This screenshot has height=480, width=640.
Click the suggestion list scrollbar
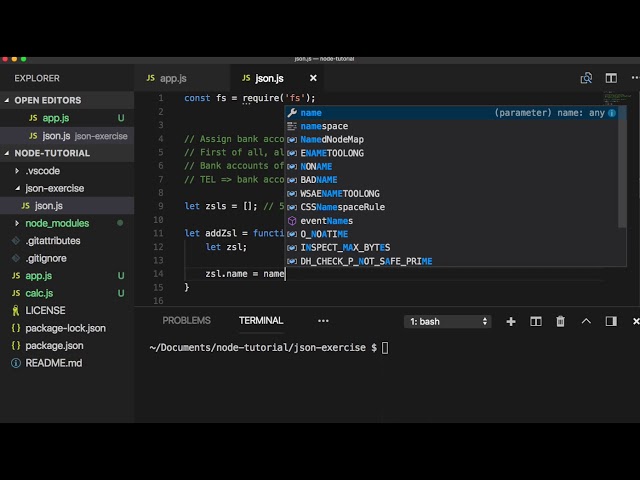coord(622,167)
